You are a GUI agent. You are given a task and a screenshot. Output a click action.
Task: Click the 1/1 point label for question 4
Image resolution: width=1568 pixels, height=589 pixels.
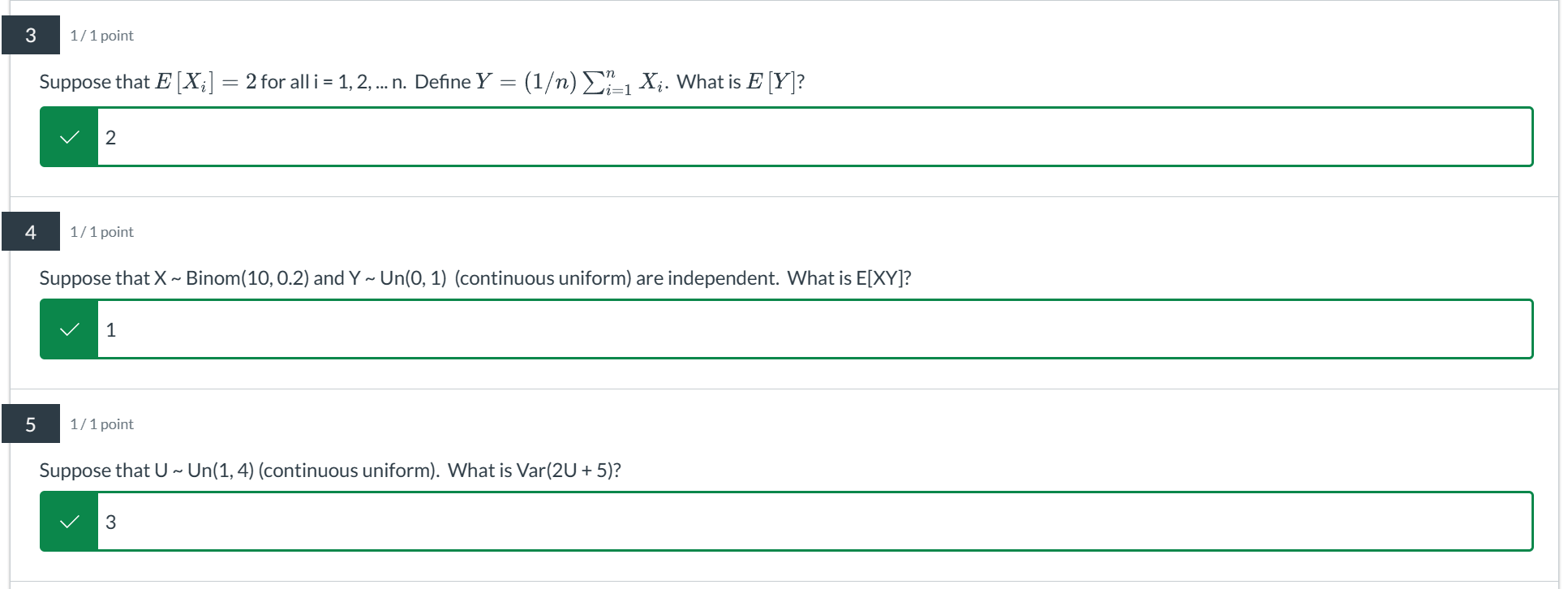coord(101,230)
